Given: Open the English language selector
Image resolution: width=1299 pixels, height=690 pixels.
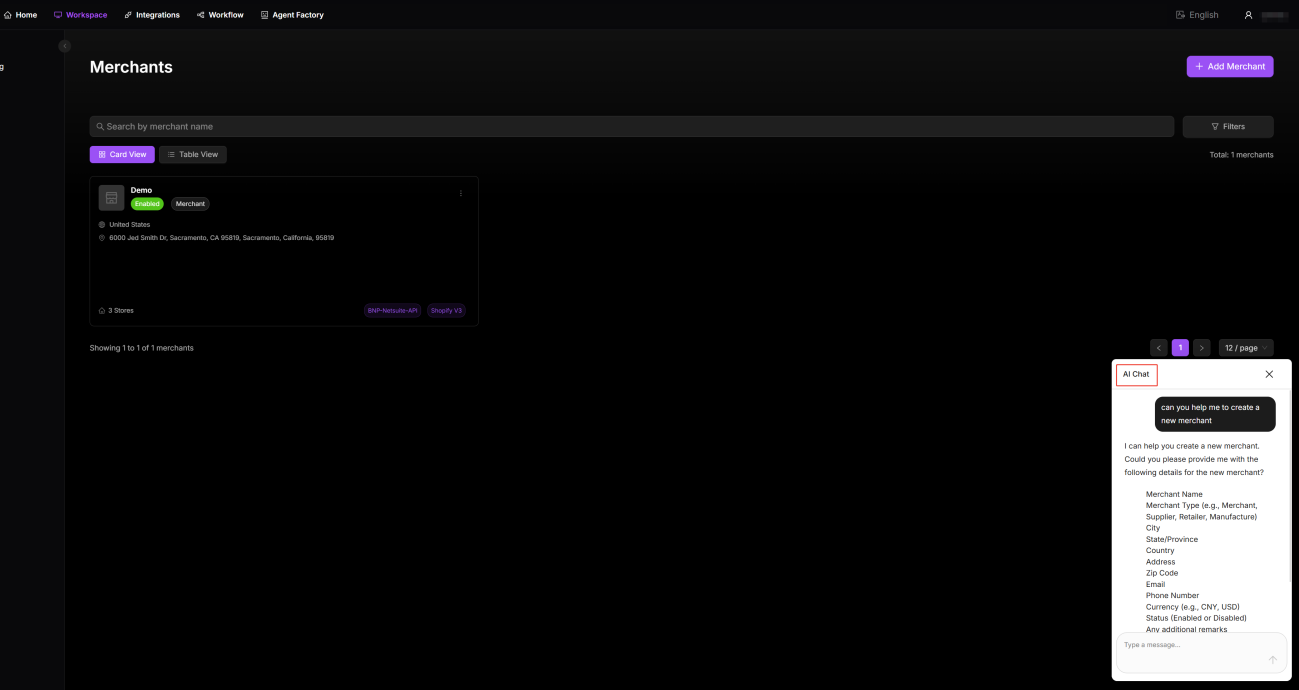Looking at the screenshot, I should [1197, 15].
